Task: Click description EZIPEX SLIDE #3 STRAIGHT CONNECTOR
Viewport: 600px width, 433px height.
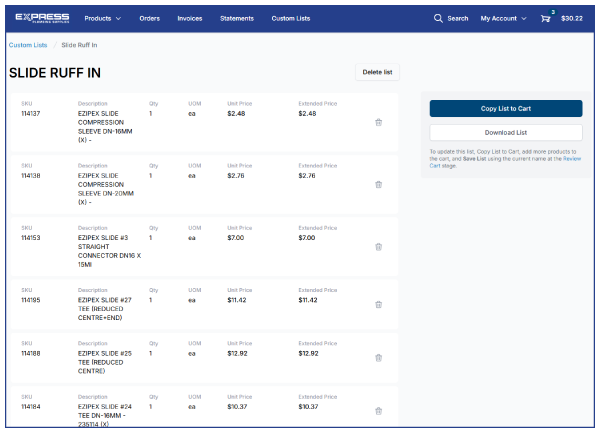Action: 109,251
